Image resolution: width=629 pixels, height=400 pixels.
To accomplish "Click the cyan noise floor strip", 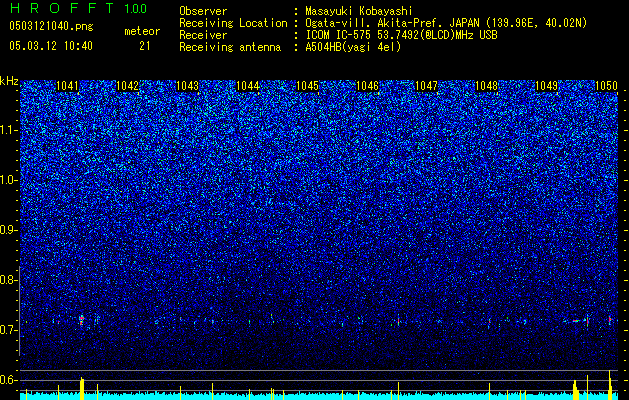I will (319, 397).
